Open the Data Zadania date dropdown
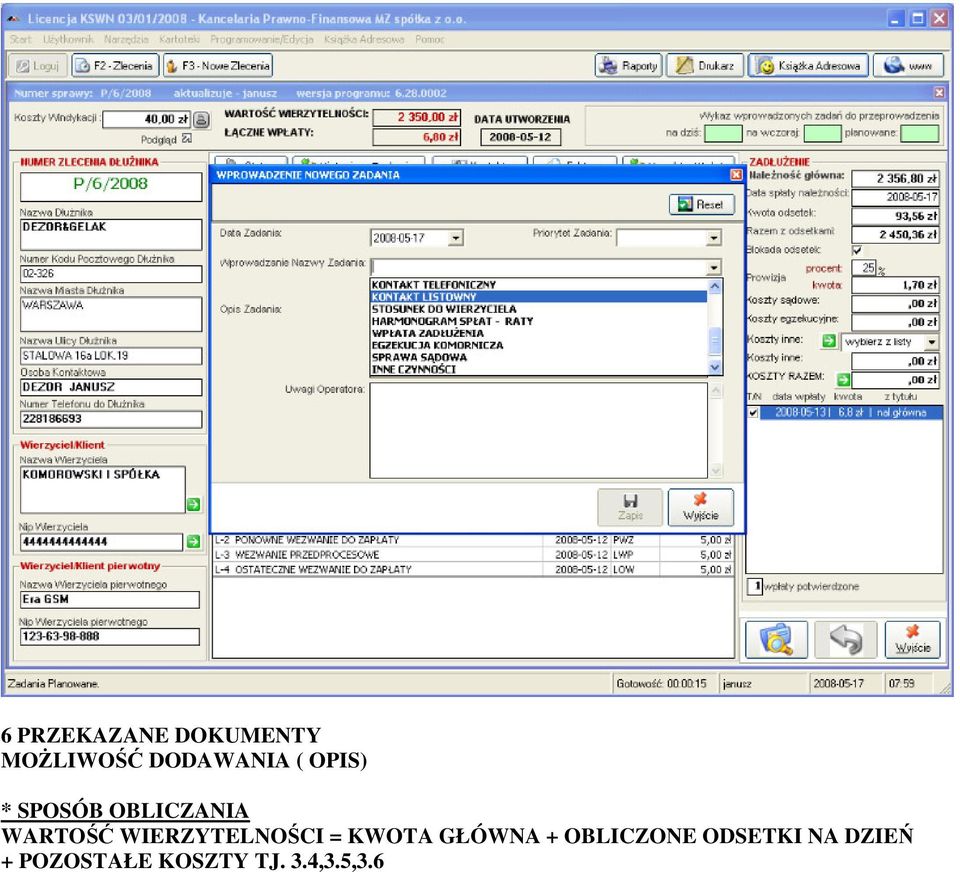 [456, 238]
